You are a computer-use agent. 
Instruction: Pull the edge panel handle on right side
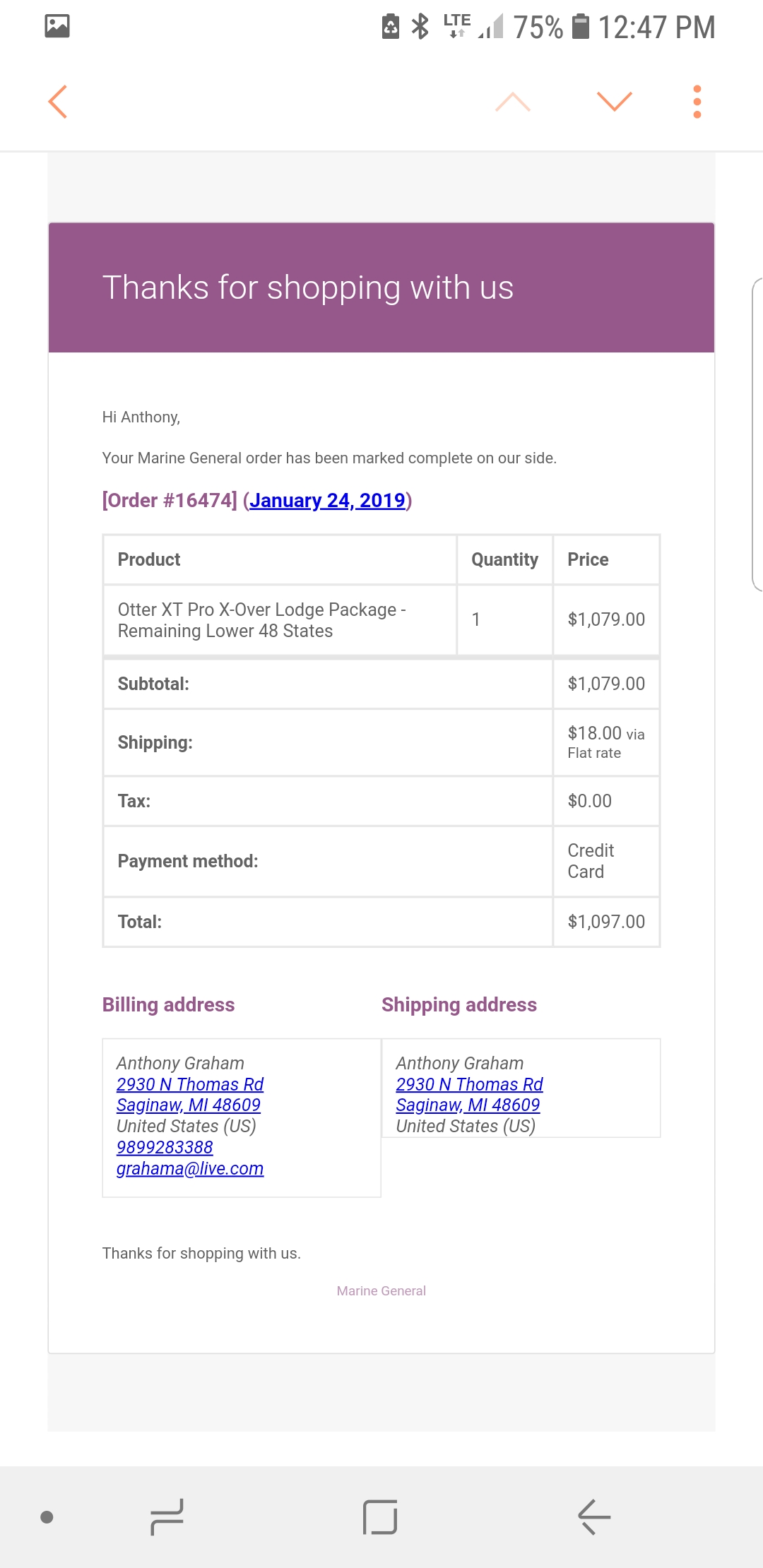pos(757,434)
